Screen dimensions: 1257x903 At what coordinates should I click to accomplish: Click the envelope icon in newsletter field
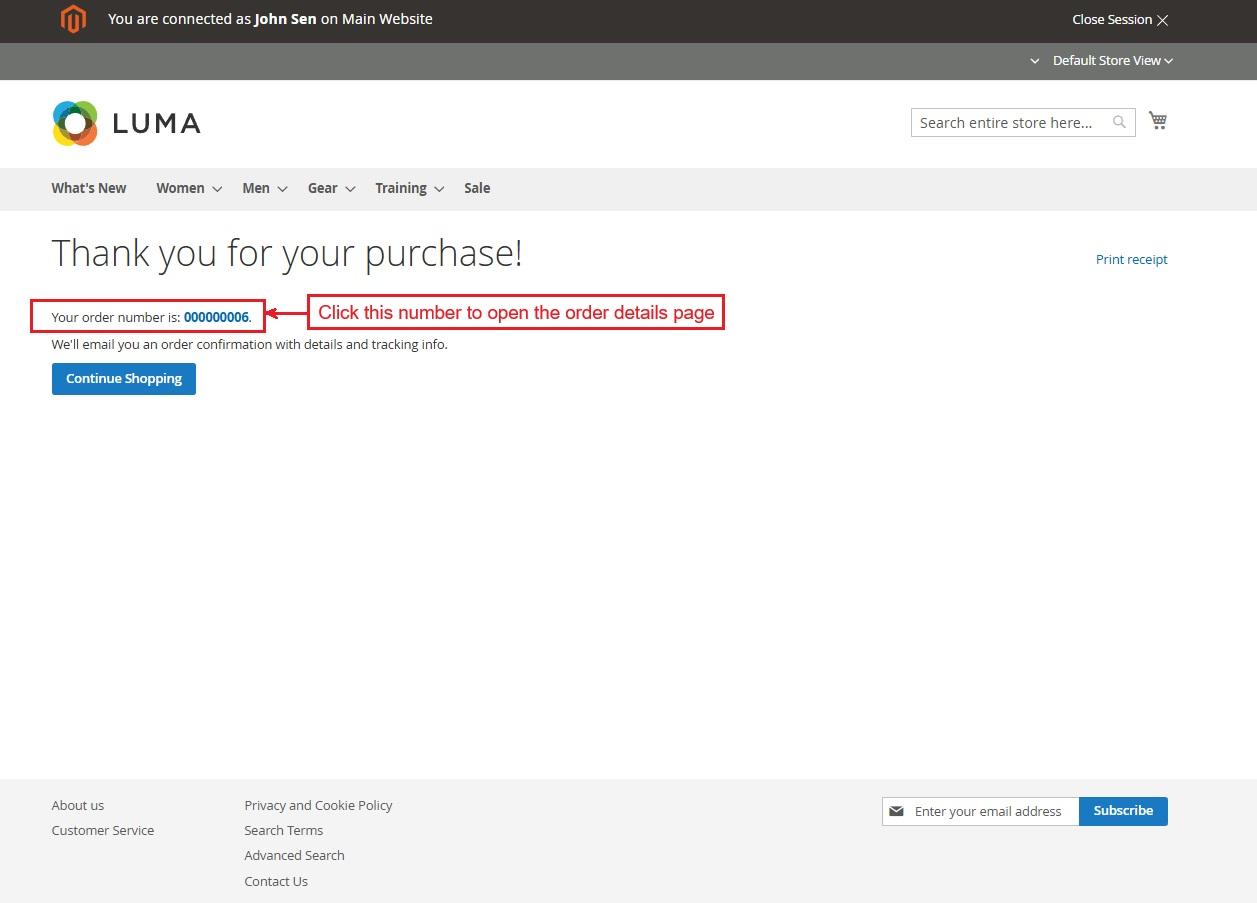click(896, 811)
